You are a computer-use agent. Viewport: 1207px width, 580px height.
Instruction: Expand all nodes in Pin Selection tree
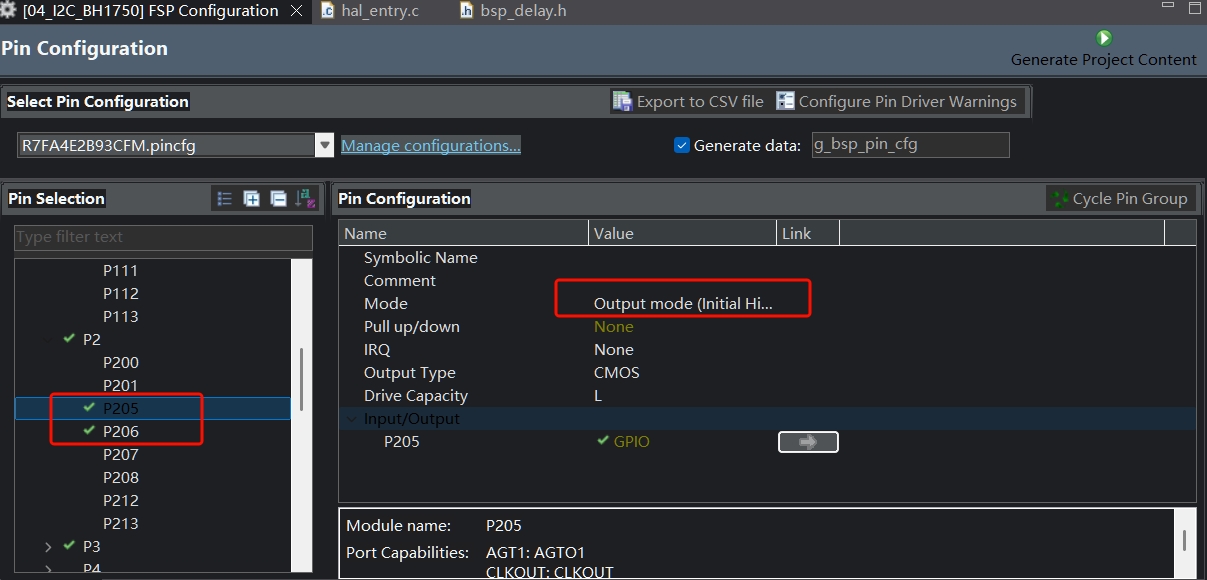pyautogui.click(x=252, y=199)
